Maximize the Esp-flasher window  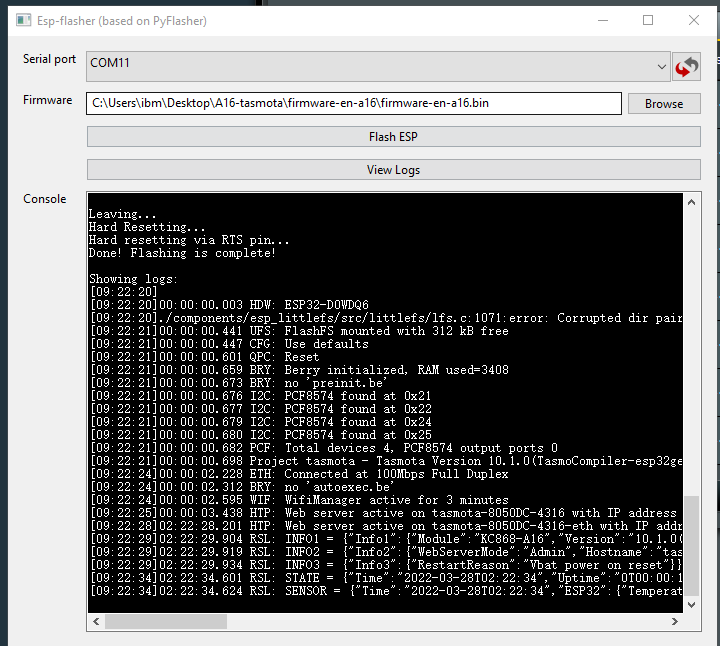[647, 20]
